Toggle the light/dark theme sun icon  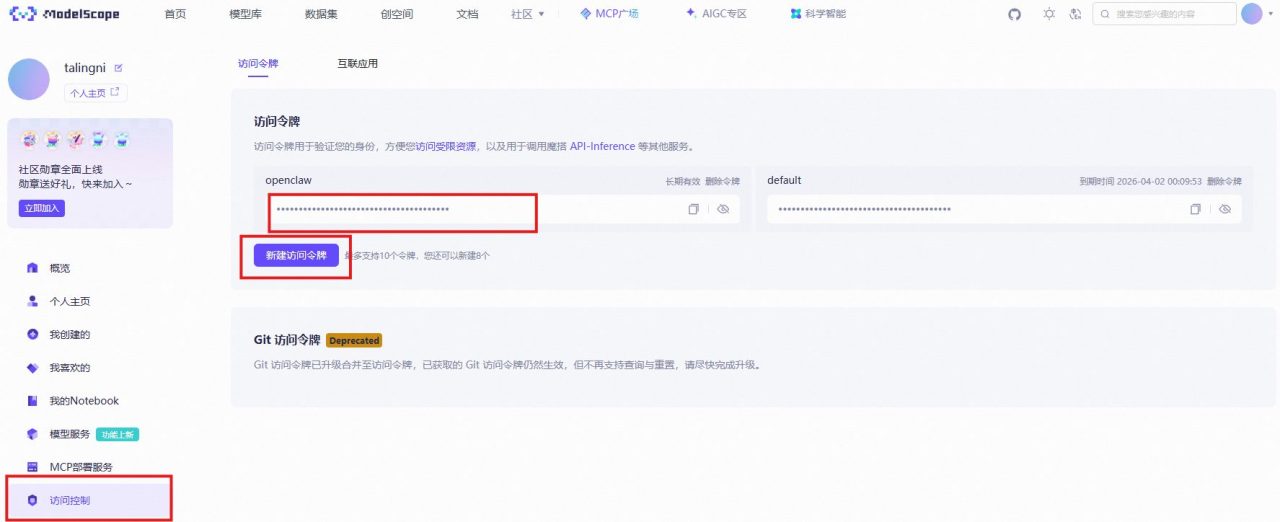(1048, 15)
